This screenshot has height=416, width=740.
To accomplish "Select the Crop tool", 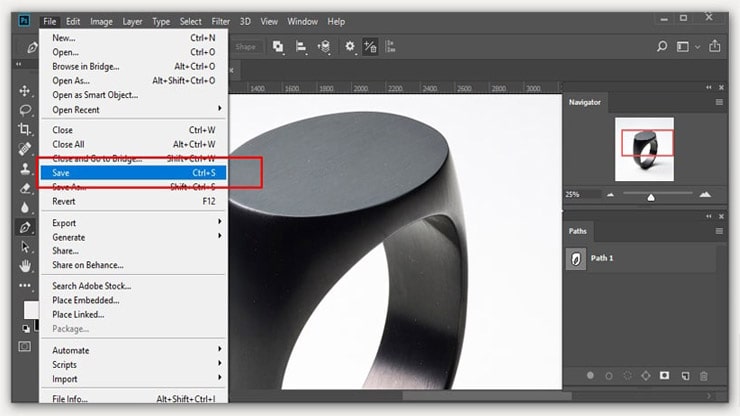I will coord(25,130).
